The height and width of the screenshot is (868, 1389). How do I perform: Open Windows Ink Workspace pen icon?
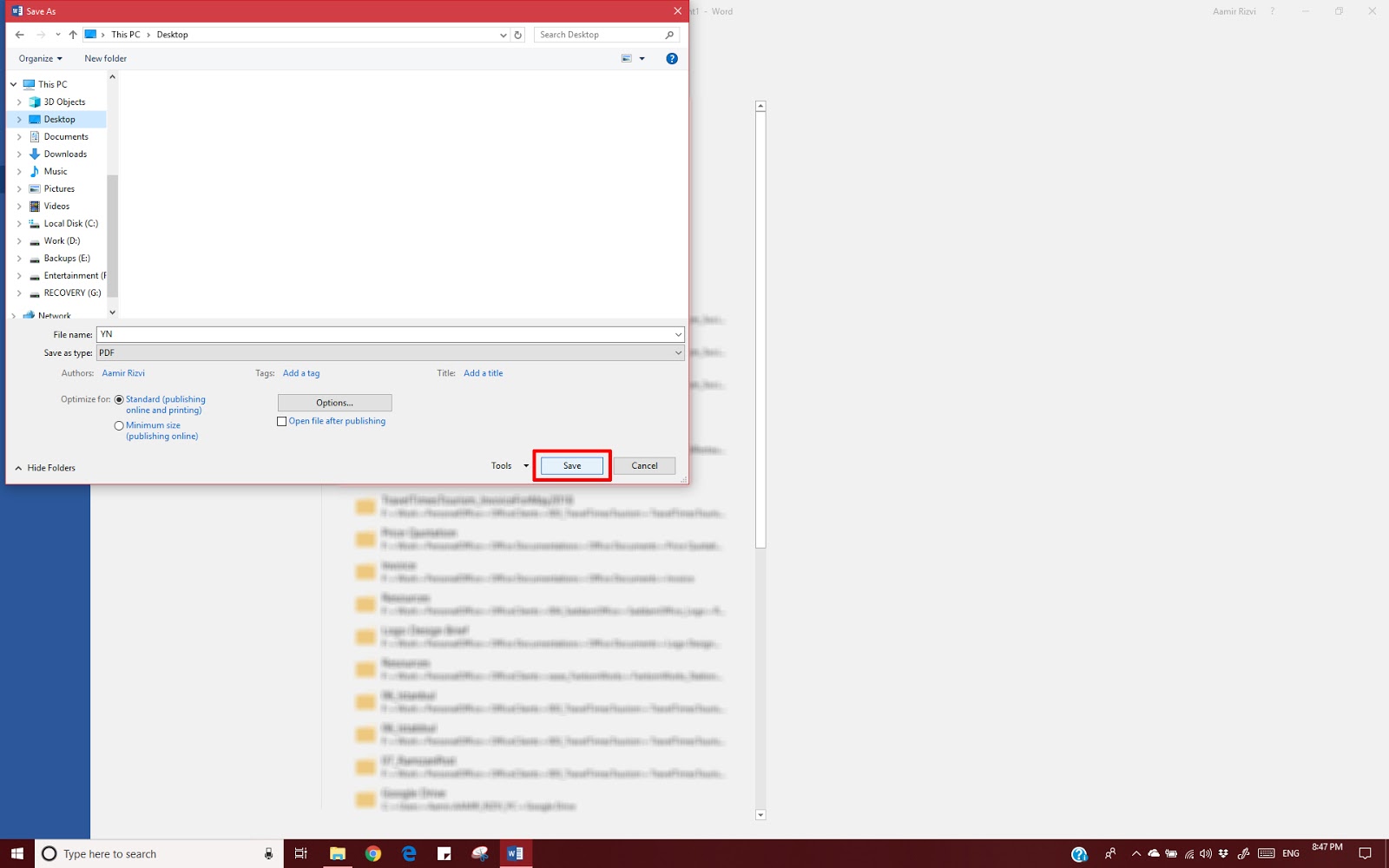[1243, 854]
